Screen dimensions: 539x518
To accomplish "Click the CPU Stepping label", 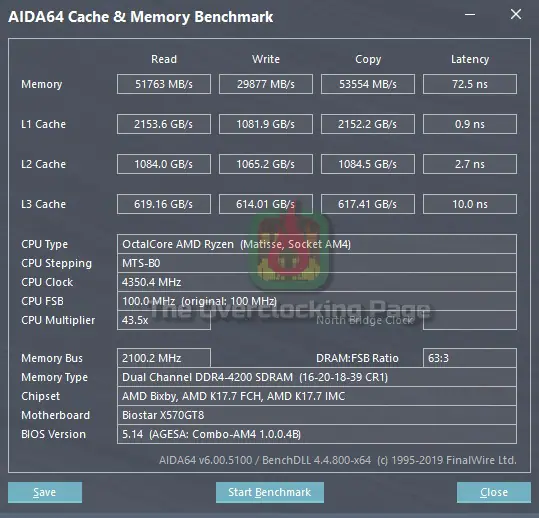I will 56,263.
